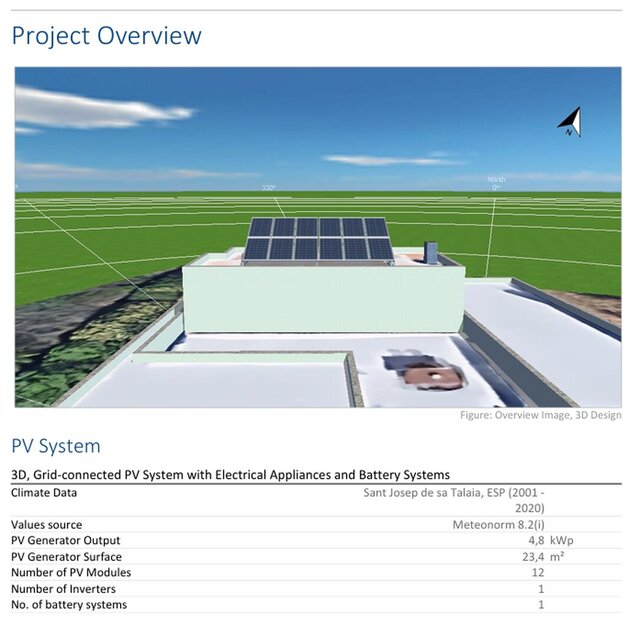640x636 pixels.
Task: Select the No. of battery systems label
Action: [x=69, y=604]
